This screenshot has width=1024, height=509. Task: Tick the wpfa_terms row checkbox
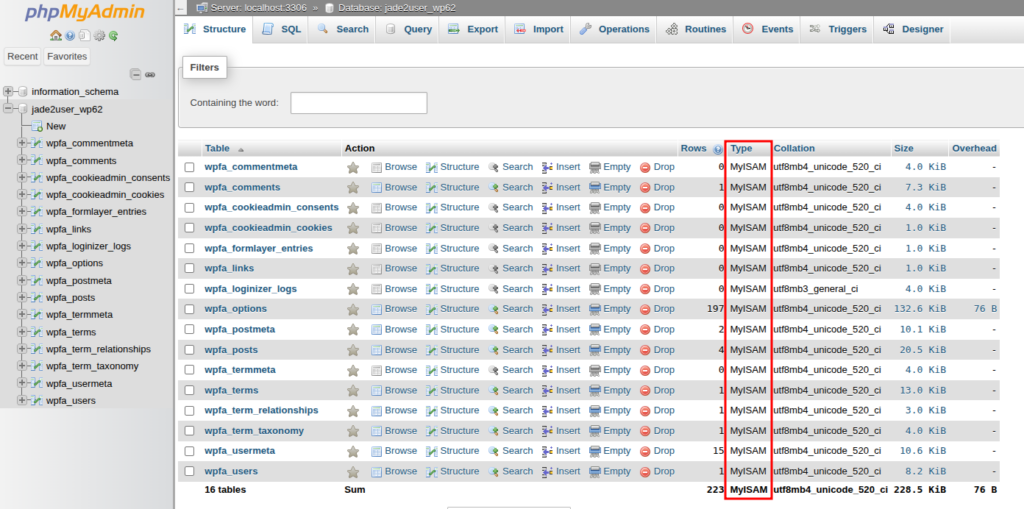(189, 391)
